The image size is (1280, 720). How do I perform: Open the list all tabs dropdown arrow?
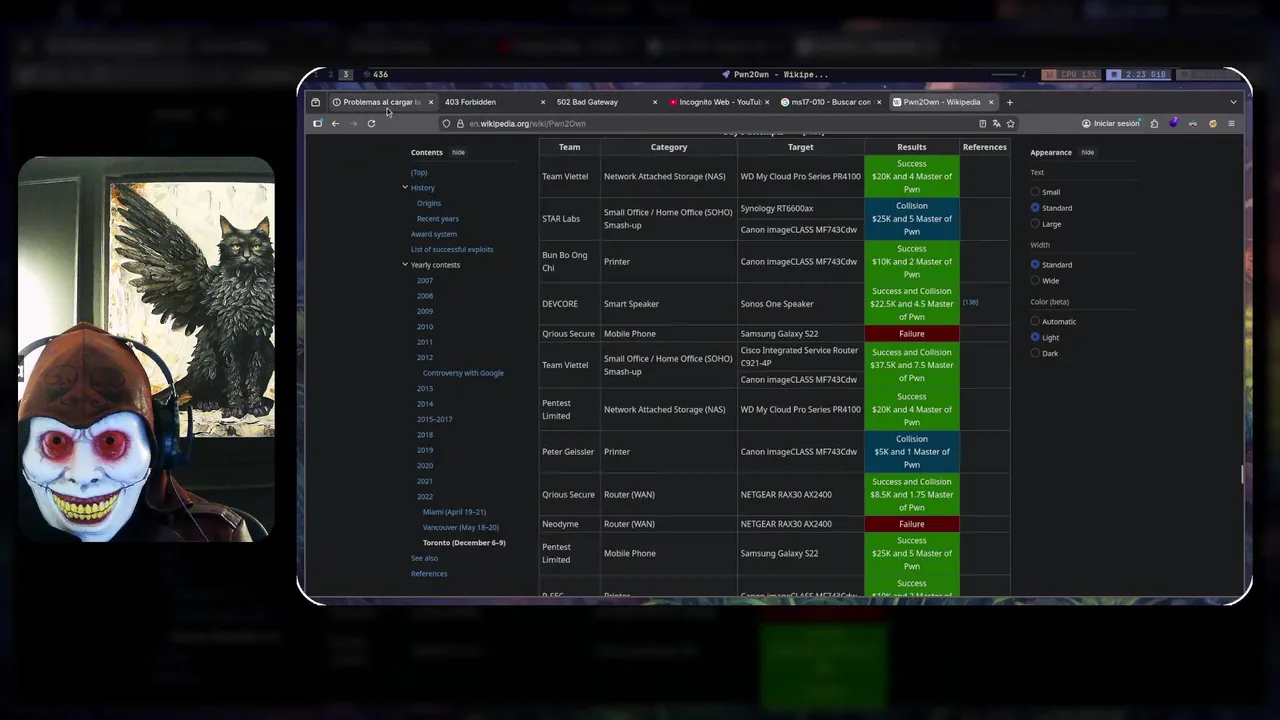tap(1233, 102)
